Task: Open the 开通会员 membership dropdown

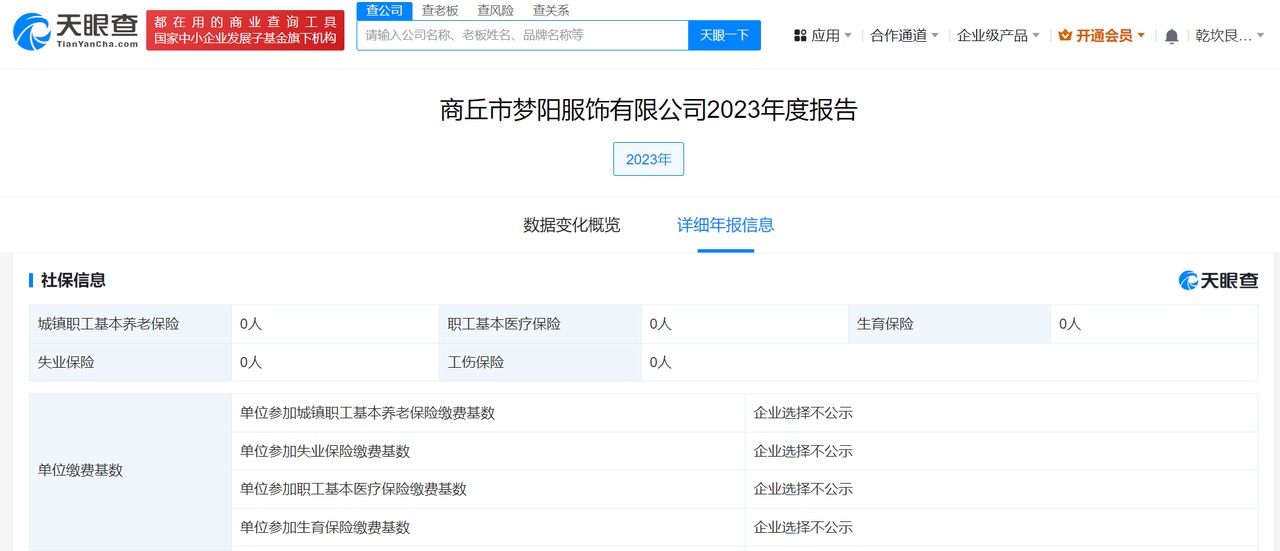Action: click(x=1102, y=35)
